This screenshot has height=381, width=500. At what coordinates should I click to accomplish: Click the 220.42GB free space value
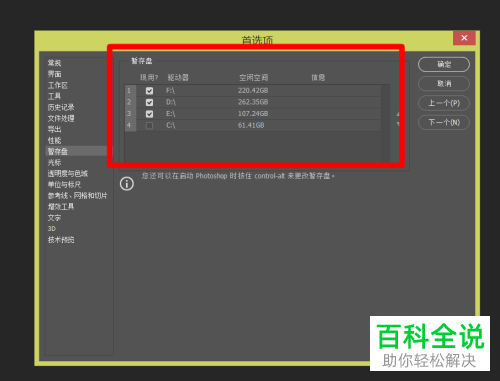253,91
